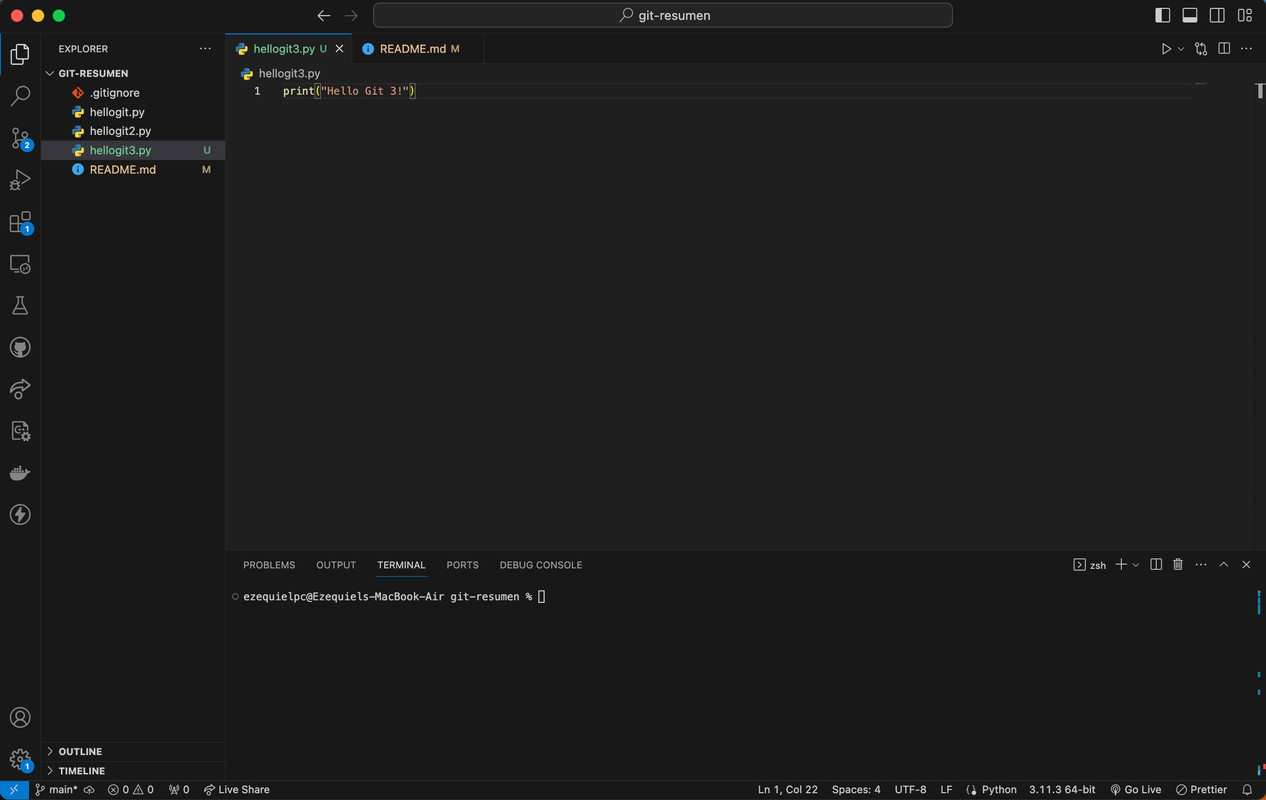Toggle Primary Side Bar visibility
The width and height of the screenshot is (1266, 800).
click(1162, 15)
